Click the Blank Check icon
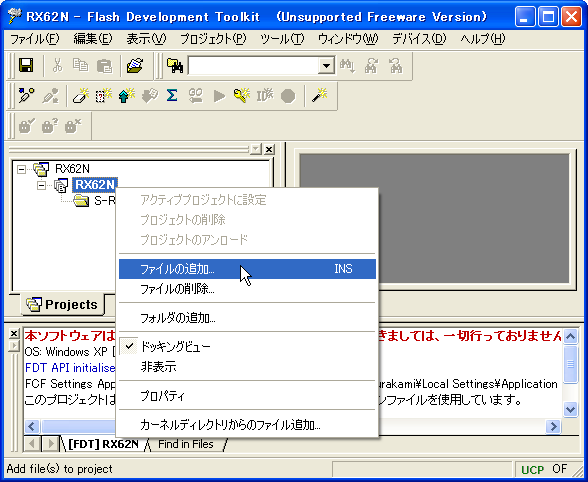 click(x=104, y=96)
